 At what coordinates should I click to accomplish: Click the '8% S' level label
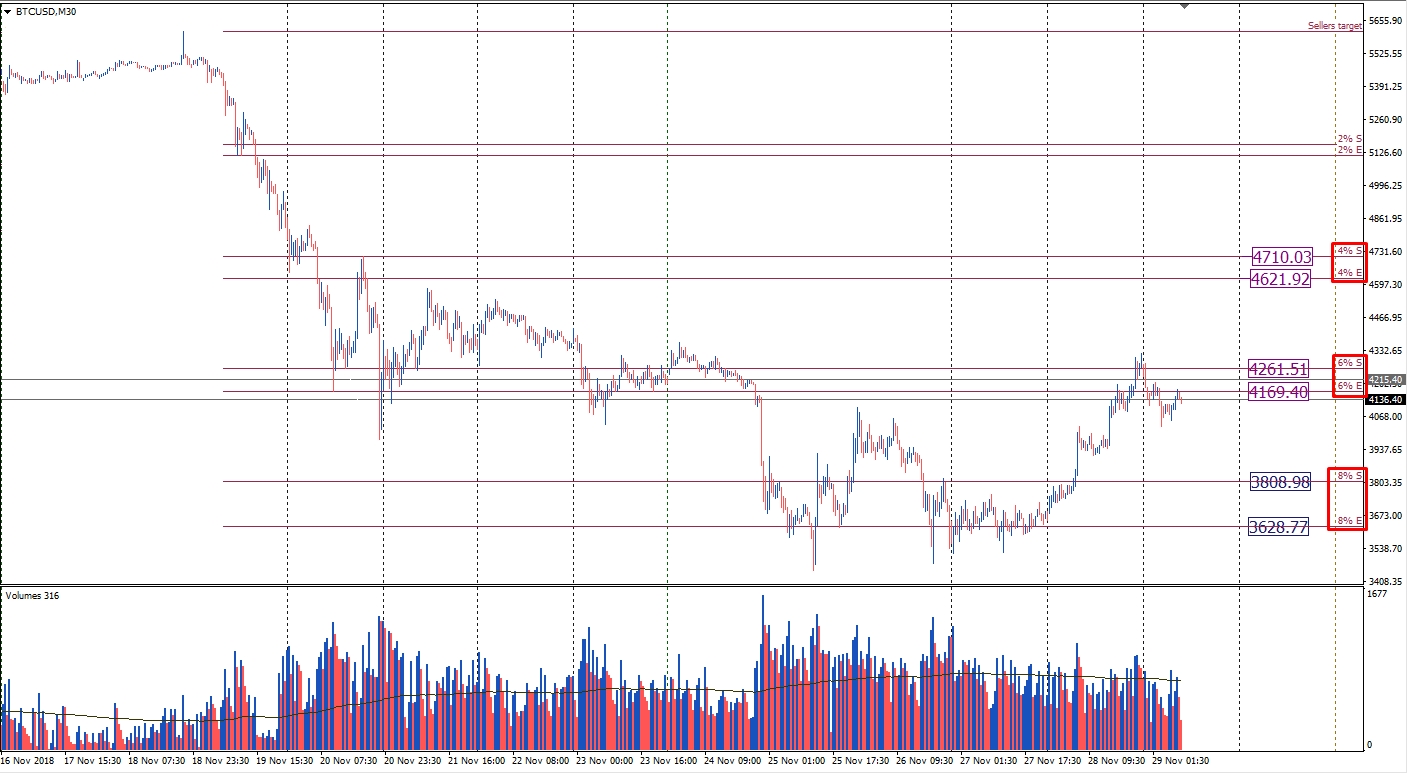1350,476
